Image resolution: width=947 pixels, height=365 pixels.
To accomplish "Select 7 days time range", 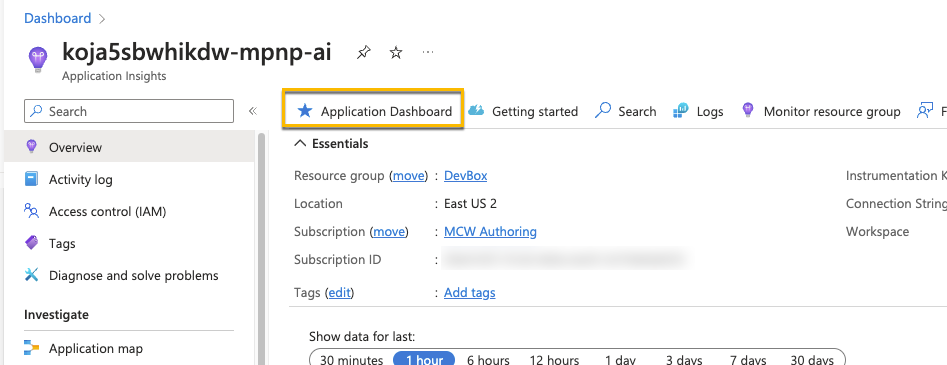I will tap(749, 360).
